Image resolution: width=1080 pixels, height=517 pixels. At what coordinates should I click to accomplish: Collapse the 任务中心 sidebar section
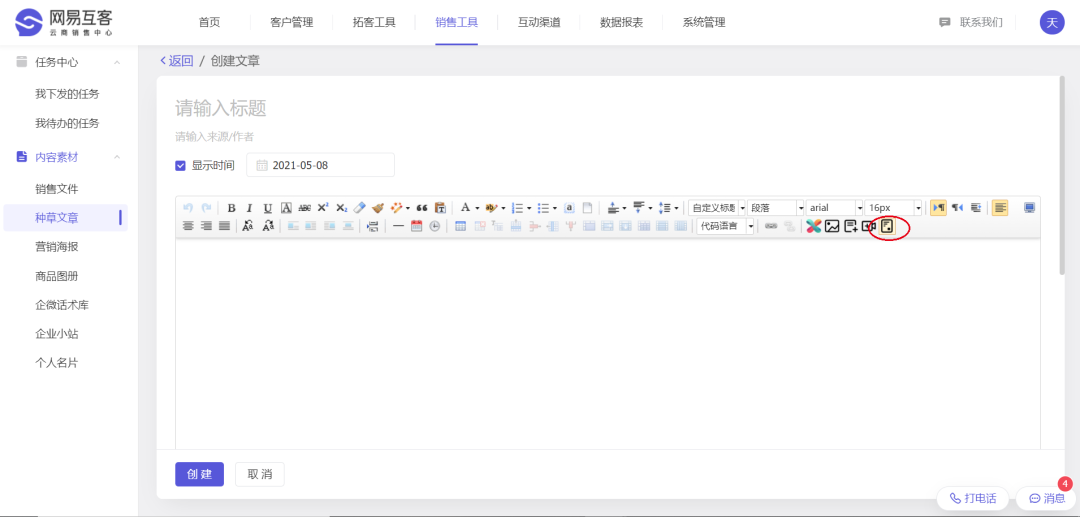pyautogui.click(x=117, y=63)
